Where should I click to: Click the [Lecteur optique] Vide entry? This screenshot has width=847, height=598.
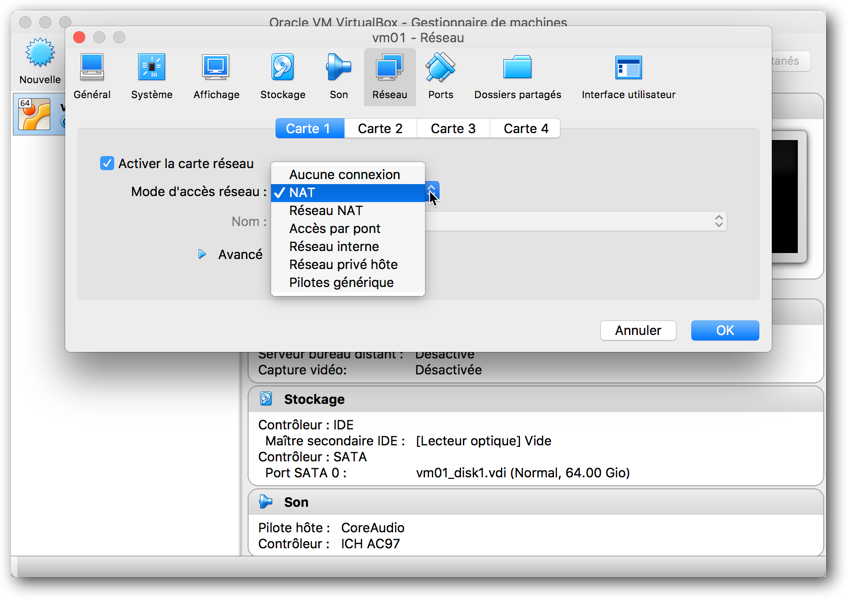(x=483, y=441)
